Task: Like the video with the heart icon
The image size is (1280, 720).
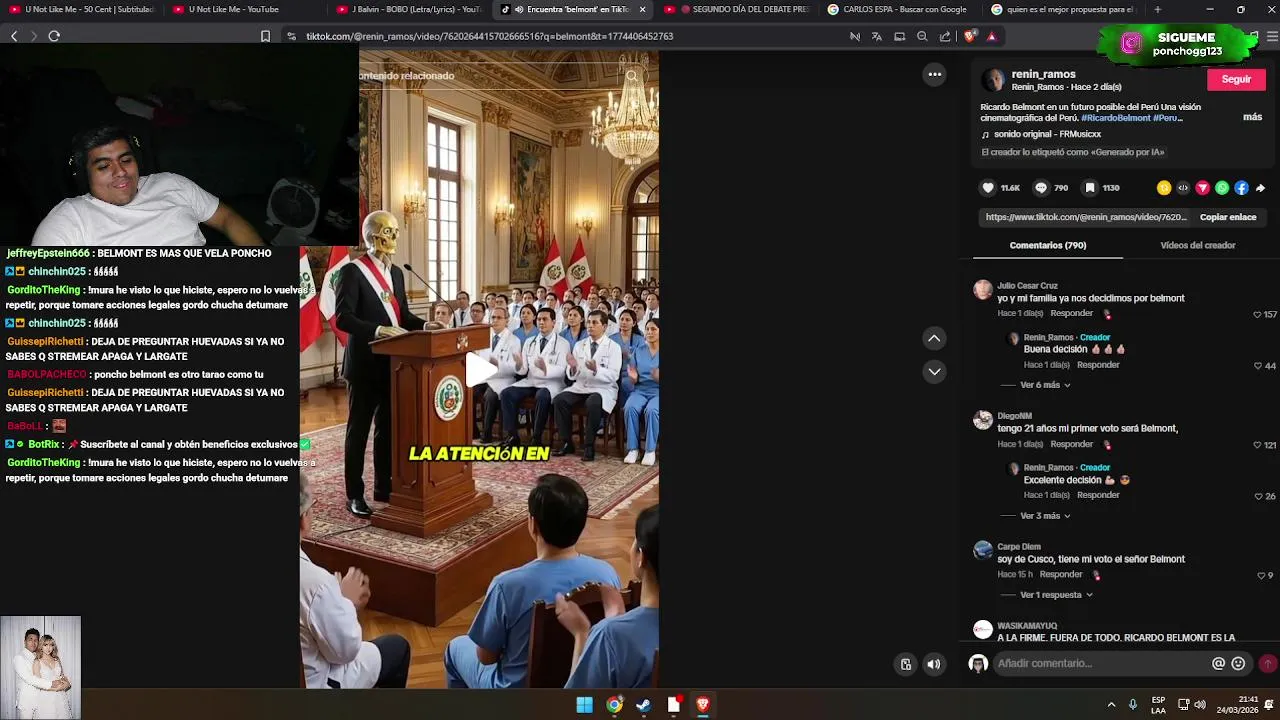Action: [988, 188]
